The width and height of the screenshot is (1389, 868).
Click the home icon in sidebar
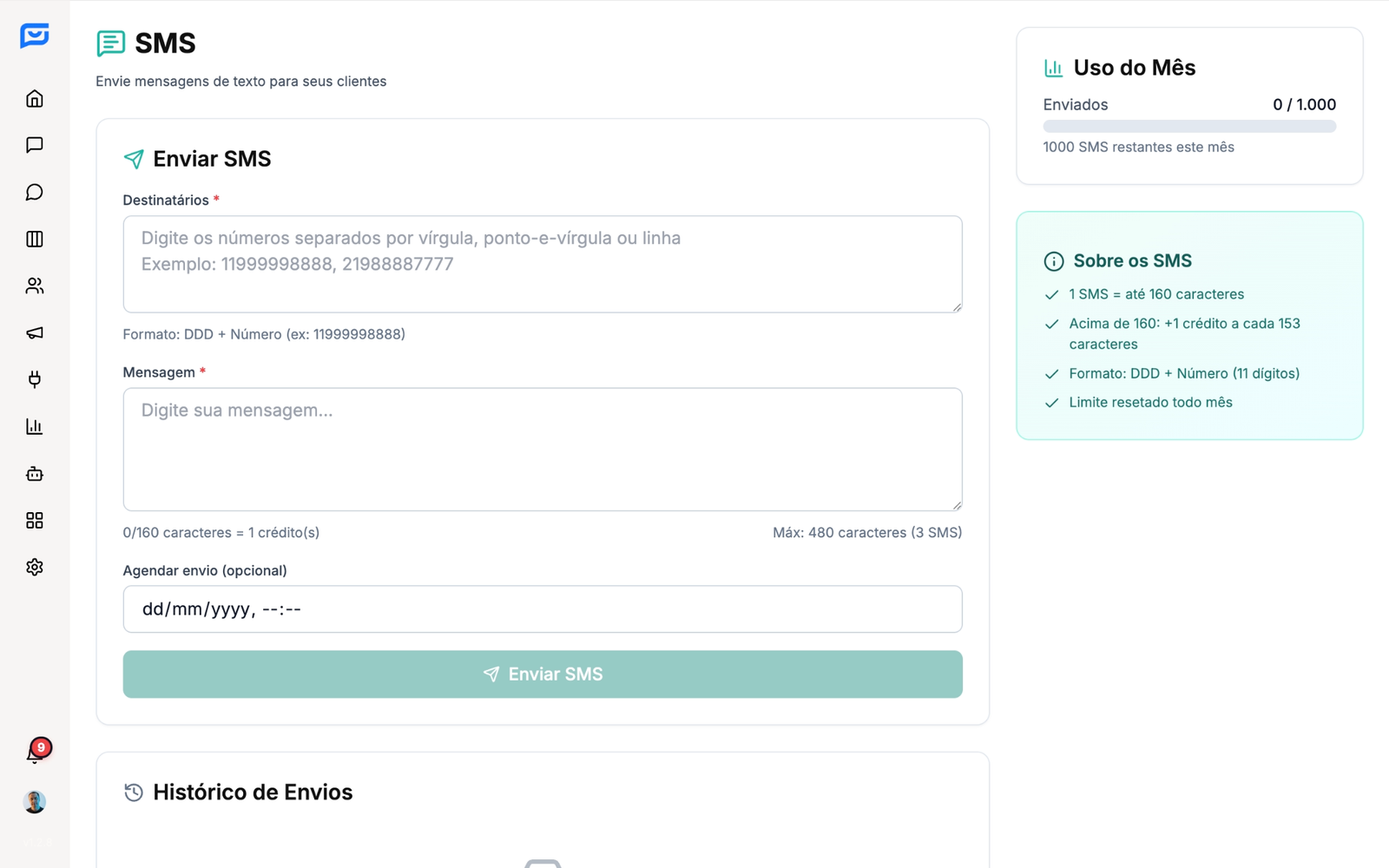tap(35, 99)
